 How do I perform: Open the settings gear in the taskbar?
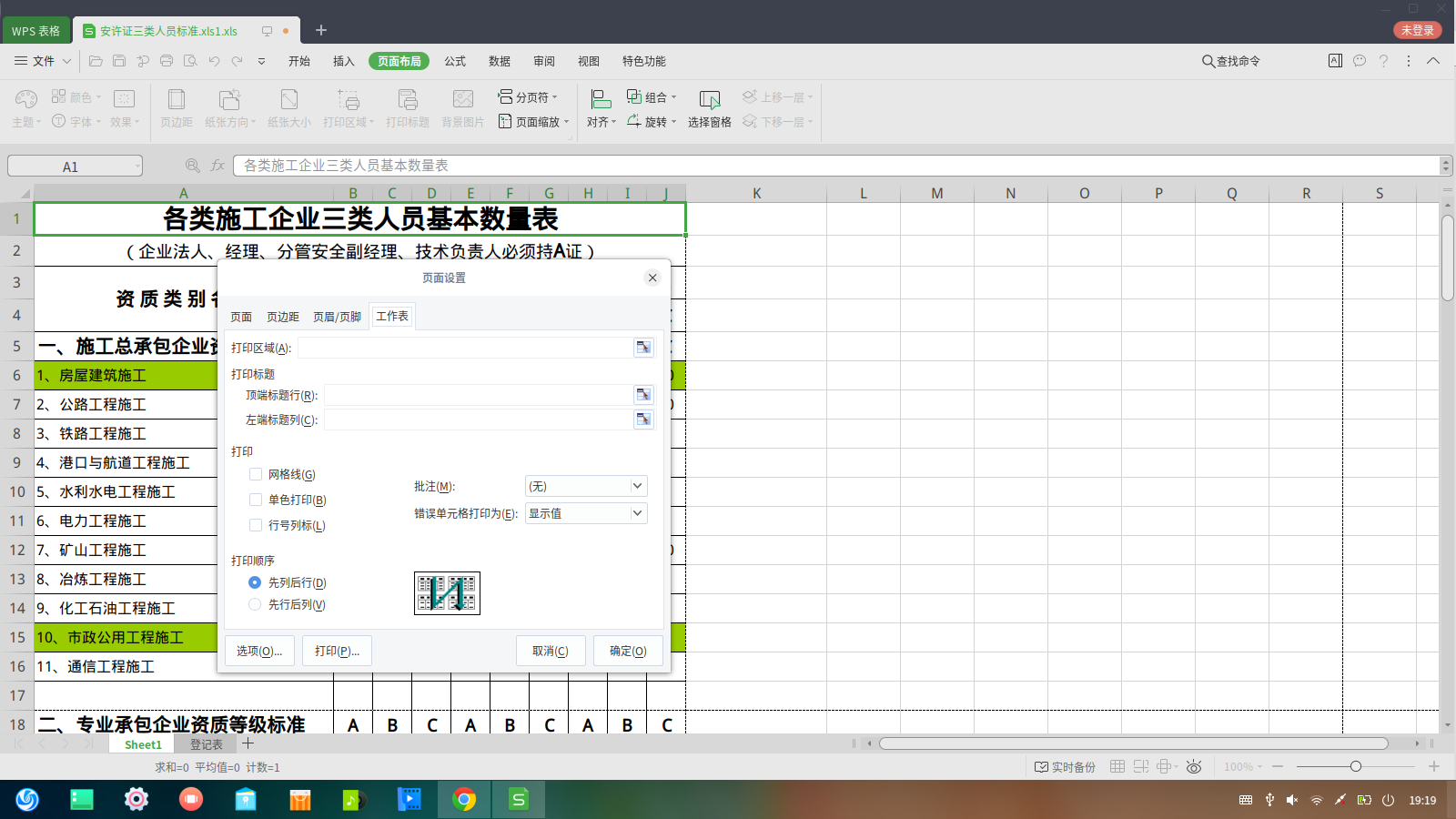point(136,800)
